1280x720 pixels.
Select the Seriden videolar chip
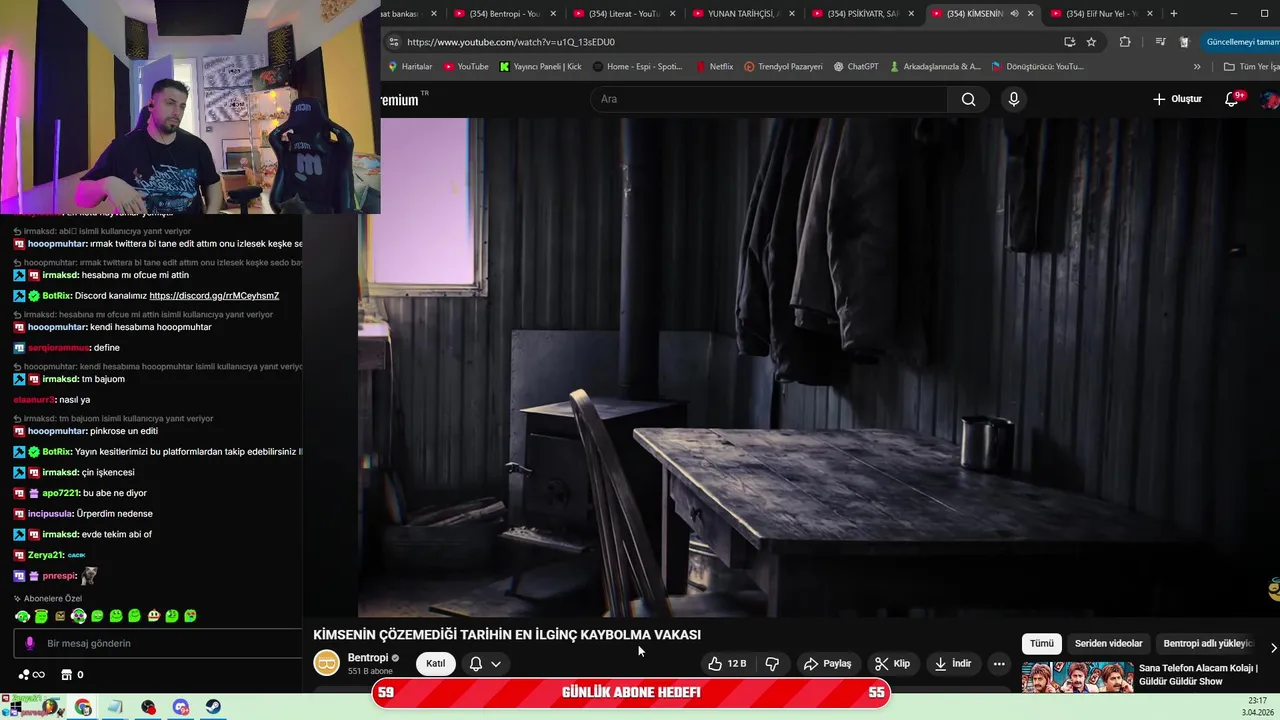tap(1108, 644)
